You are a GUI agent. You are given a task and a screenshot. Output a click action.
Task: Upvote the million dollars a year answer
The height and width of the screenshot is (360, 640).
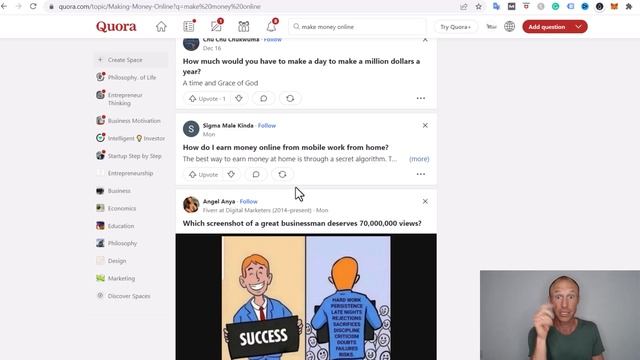(207, 98)
